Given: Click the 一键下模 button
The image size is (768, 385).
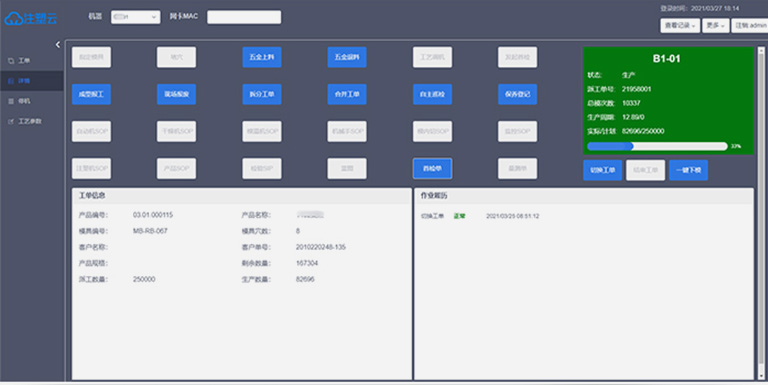Looking at the screenshot, I should (688, 170).
